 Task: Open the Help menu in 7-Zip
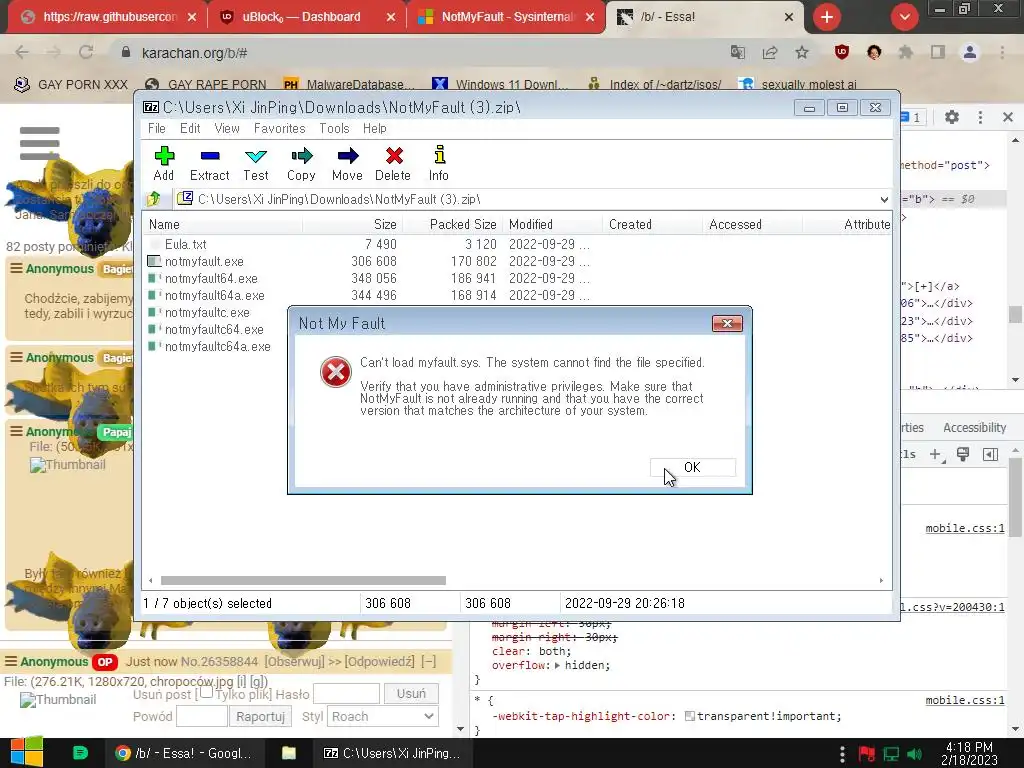pyautogui.click(x=375, y=129)
